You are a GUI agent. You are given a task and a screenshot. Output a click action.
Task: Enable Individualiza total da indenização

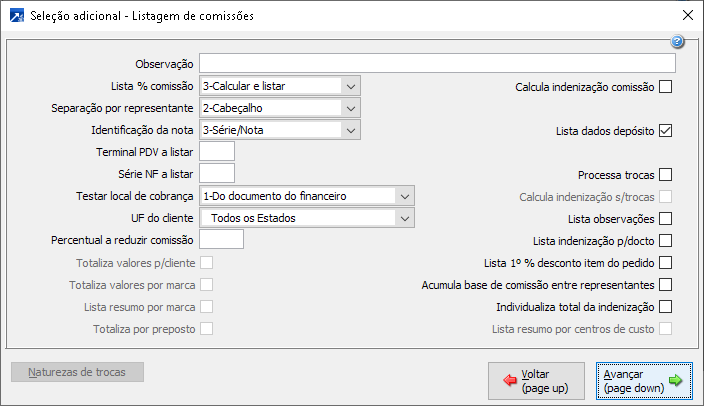coord(666,306)
